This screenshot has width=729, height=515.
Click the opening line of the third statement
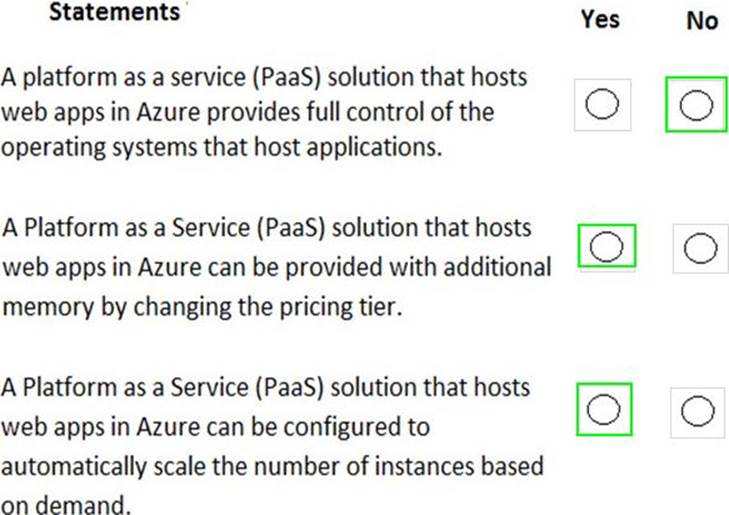pyautogui.click(x=267, y=387)
